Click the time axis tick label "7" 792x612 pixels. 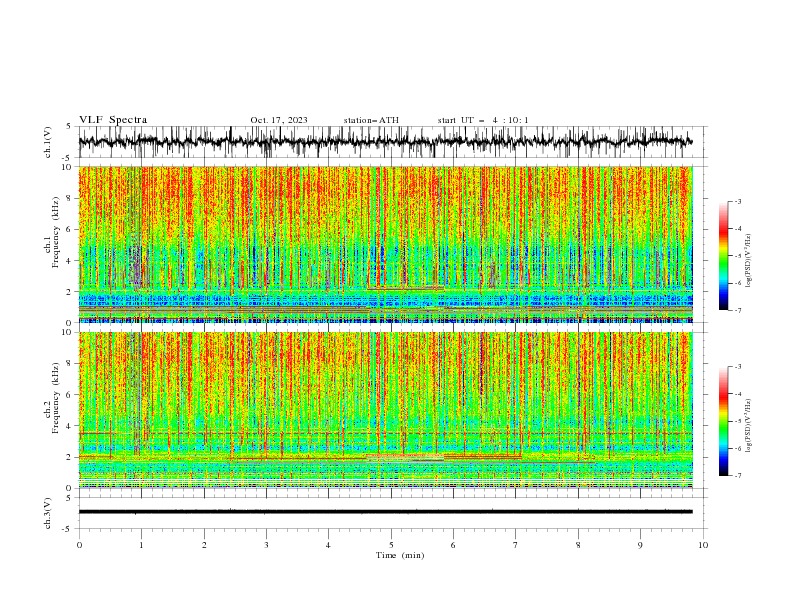click(516, 545)
